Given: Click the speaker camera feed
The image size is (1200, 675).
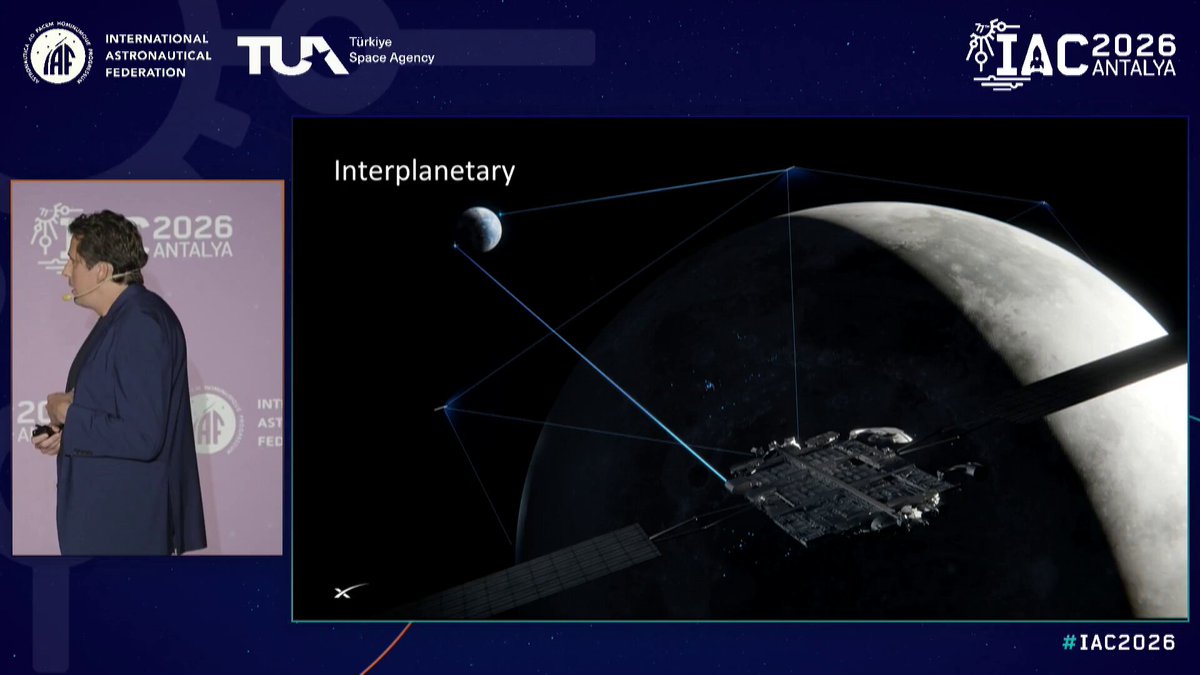Looking at the screenshot, I should point(147,368).
